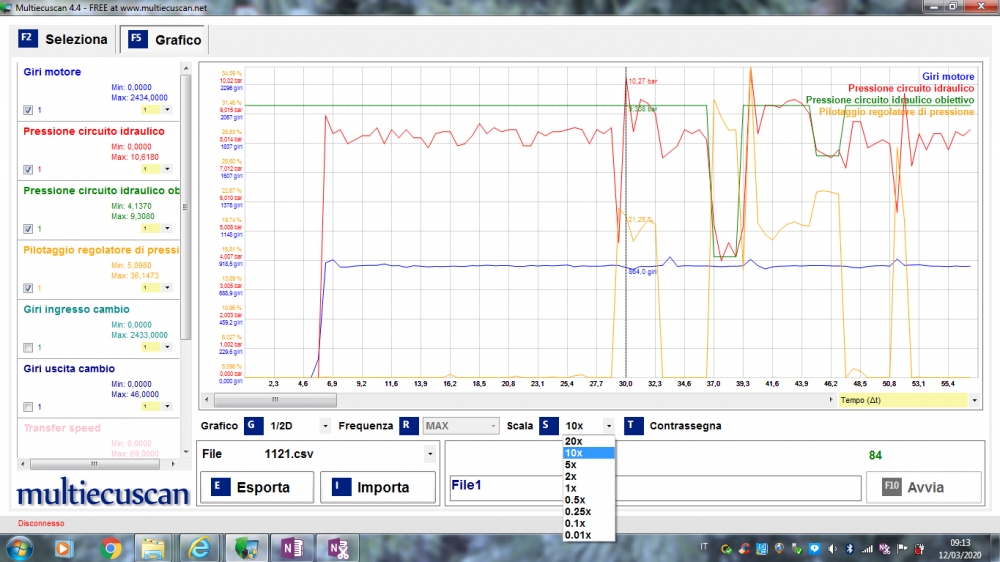Launch Windows Media Player taskbar icon
The height and width of the screenshot is (562, 1000).
tap(64, 547)
